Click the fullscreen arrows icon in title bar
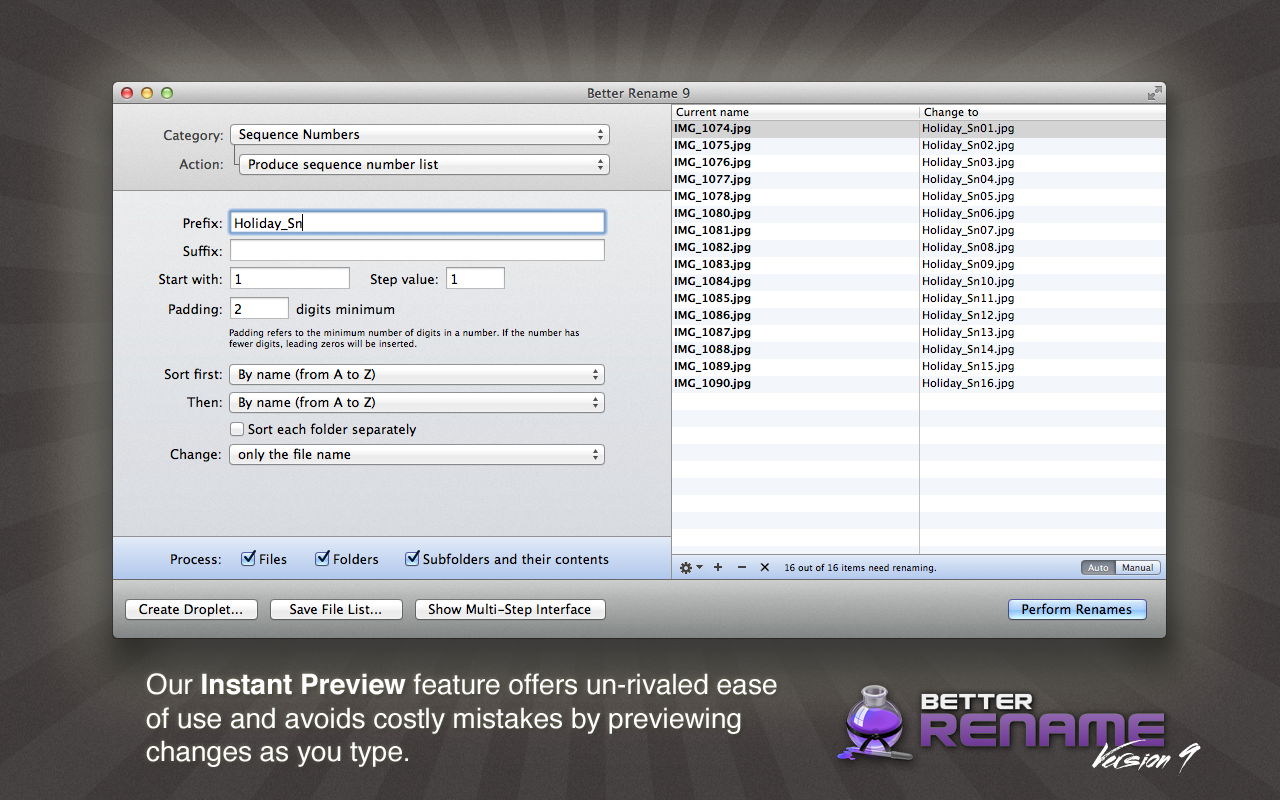 pyautogui.click(x=1154, y=93)
